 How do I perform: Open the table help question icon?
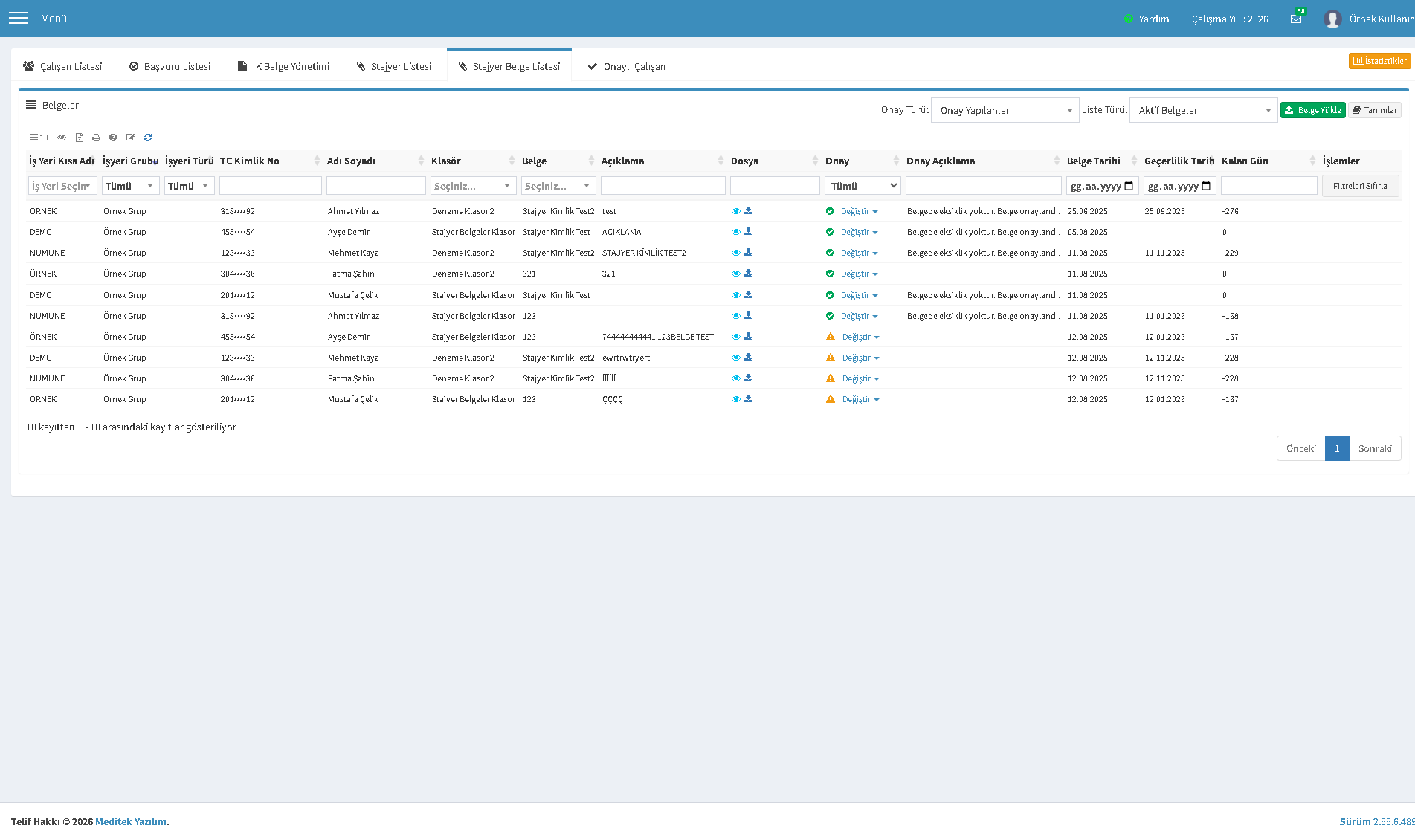click(x=113, y=138)
